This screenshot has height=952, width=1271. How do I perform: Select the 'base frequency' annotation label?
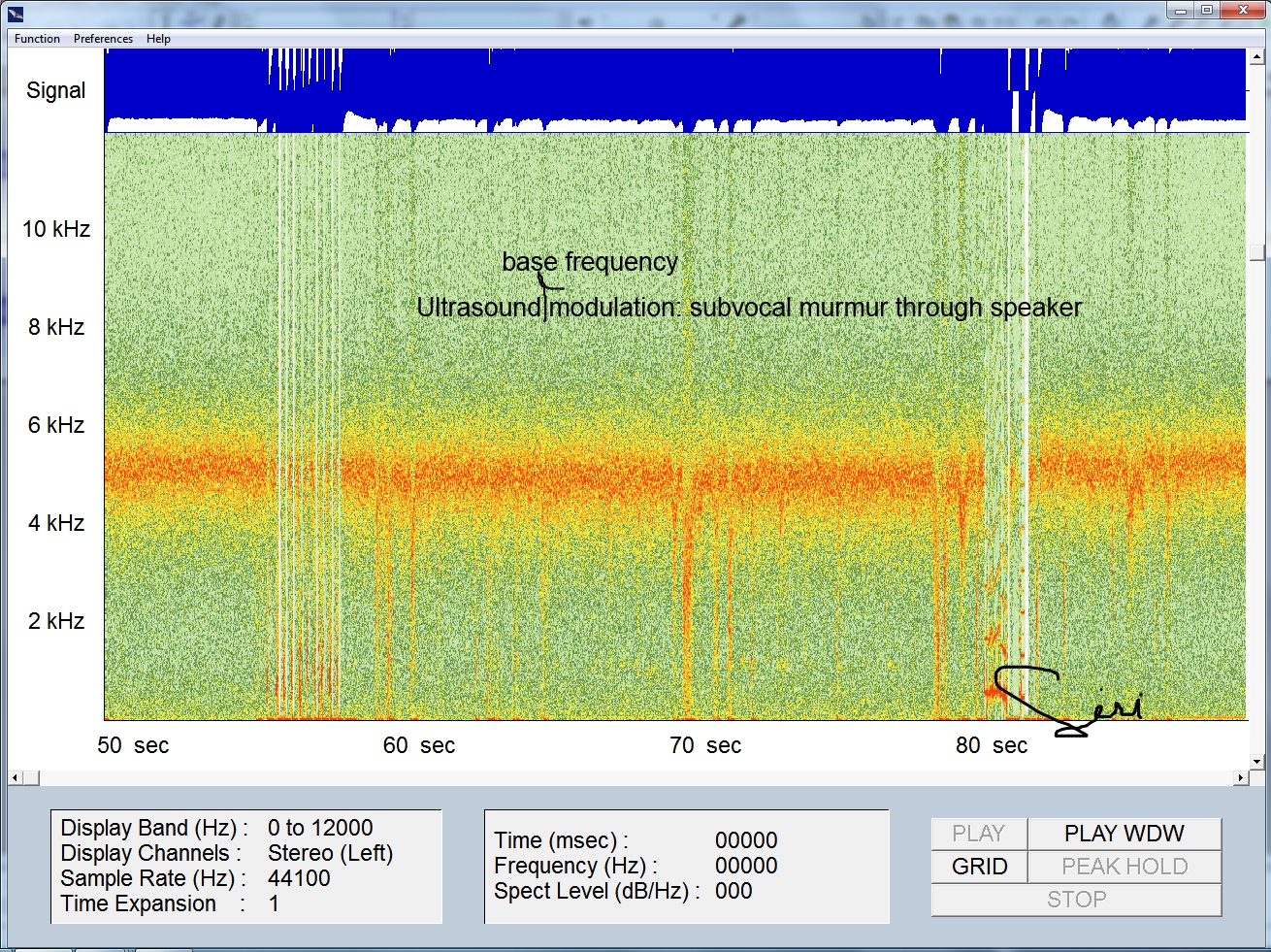pos(590,262)
